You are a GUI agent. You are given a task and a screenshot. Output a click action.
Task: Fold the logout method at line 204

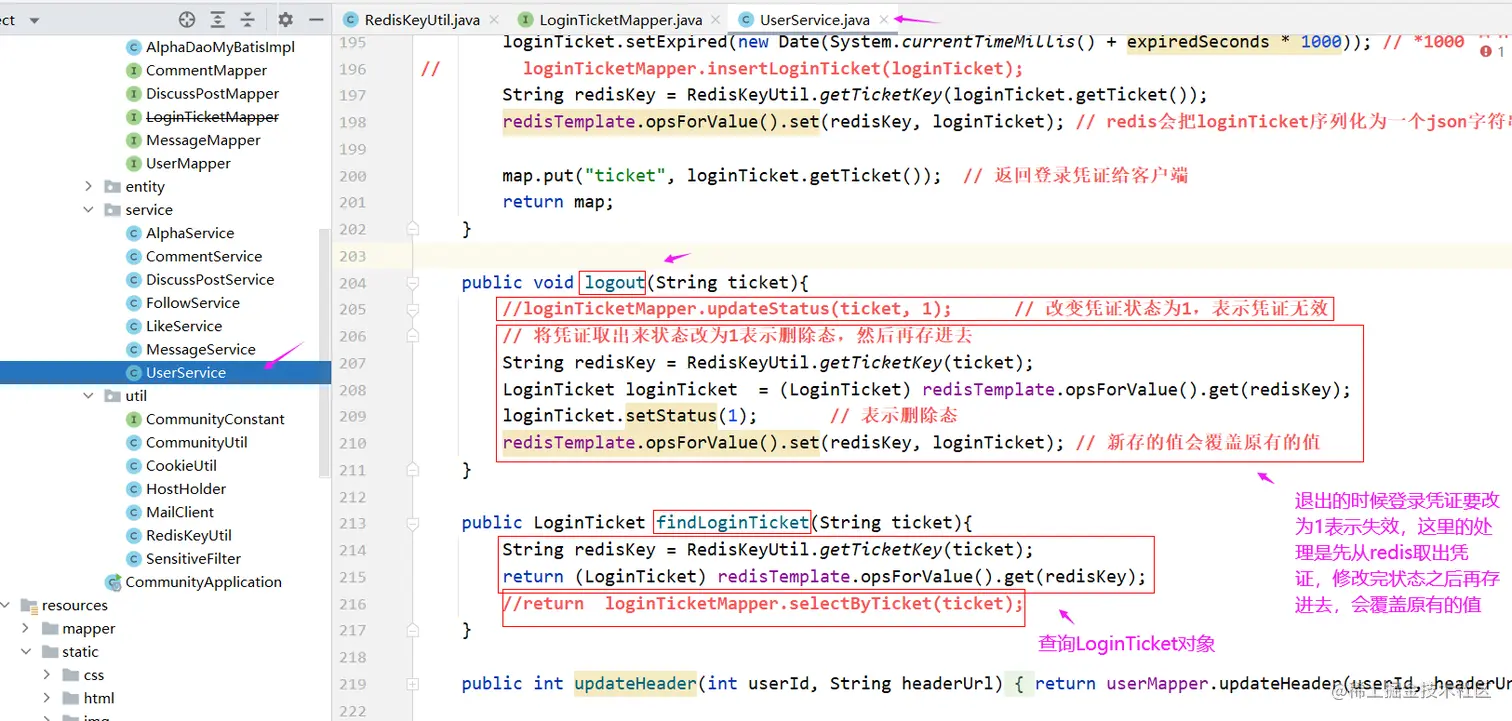412,283
